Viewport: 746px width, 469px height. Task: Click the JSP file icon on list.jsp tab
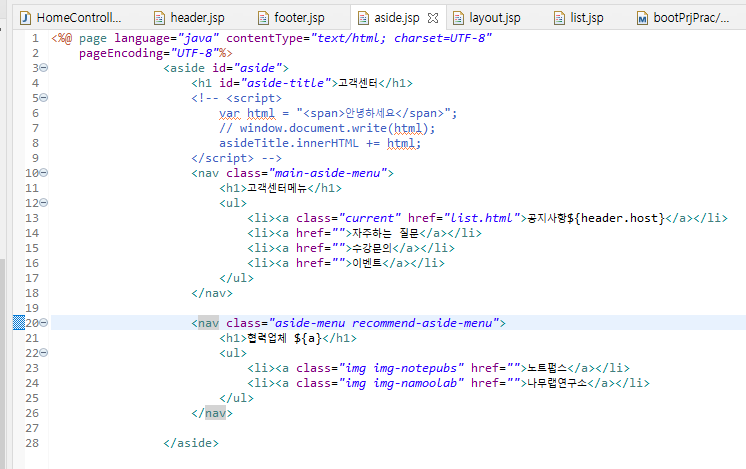(560, 19)
